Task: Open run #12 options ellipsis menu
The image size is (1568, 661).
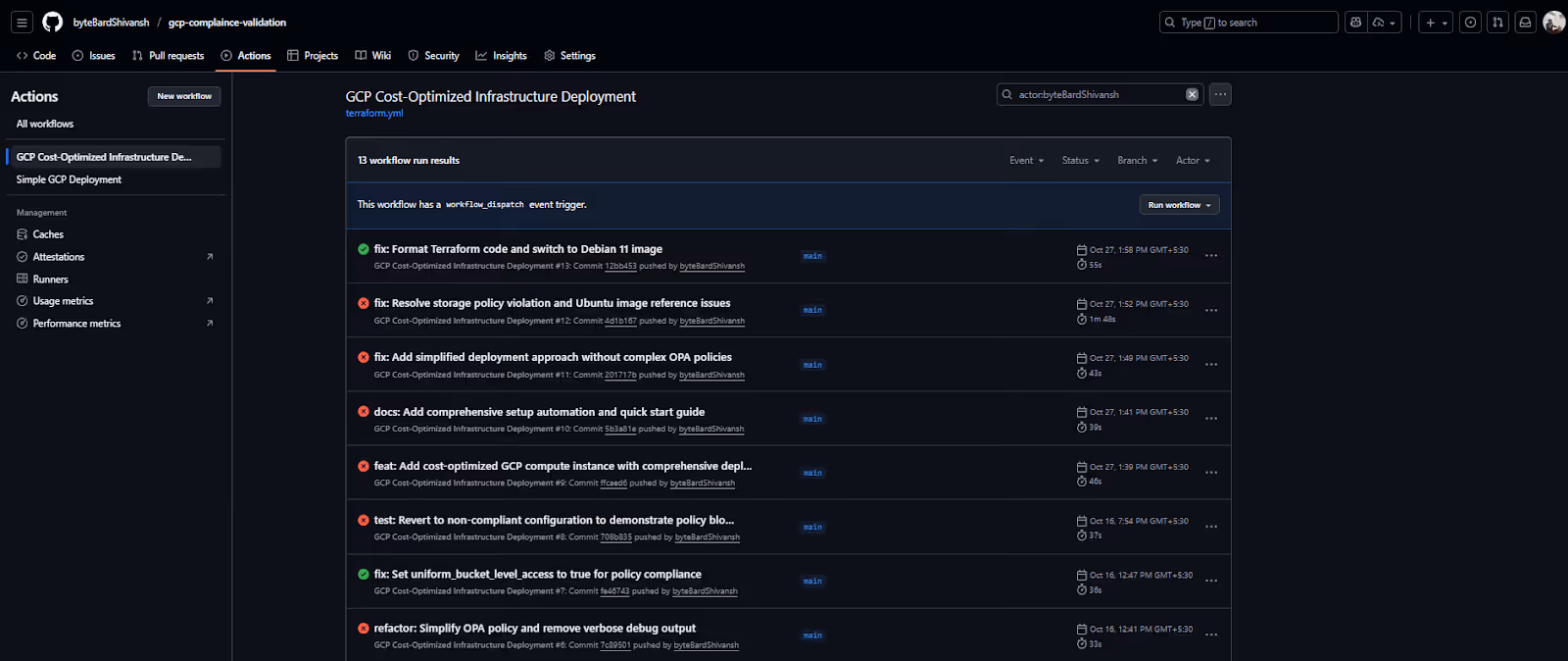Action: click(x=1211, y=311)
